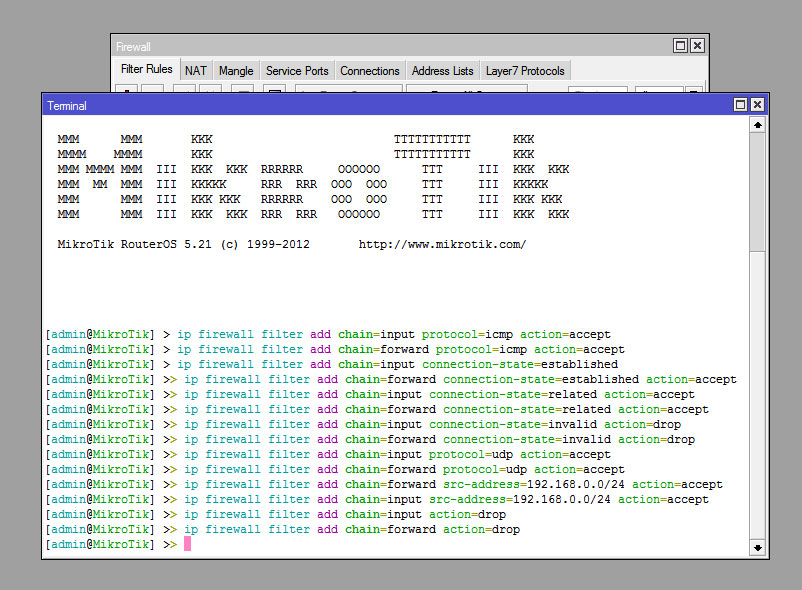The height and width of the screenshot is (590, 802).
Task: Click the terminal scrollbar up arrow
Action: point(757,124)
